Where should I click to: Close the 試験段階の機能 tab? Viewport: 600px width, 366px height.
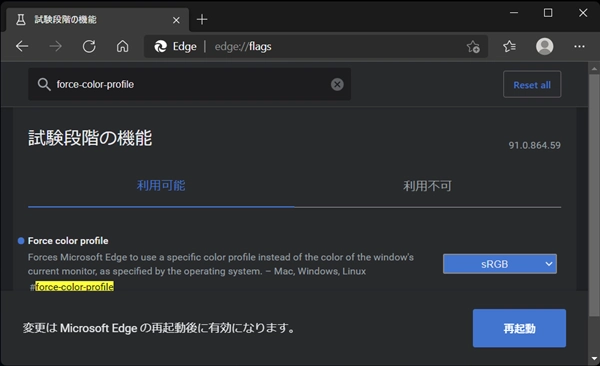(176, 20)
